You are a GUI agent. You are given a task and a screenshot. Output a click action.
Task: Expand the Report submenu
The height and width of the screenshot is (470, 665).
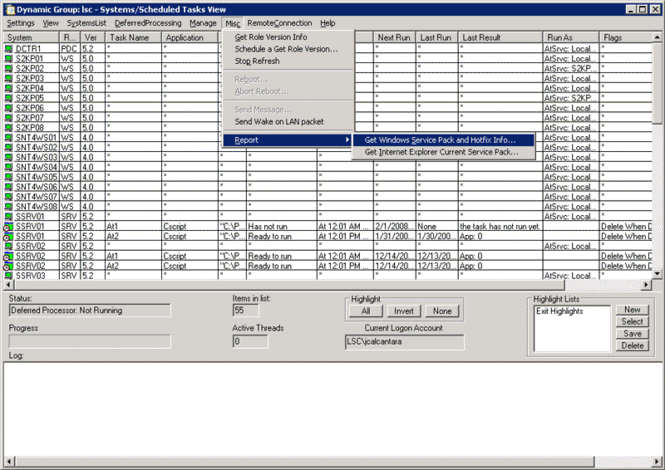pos(288,140)
